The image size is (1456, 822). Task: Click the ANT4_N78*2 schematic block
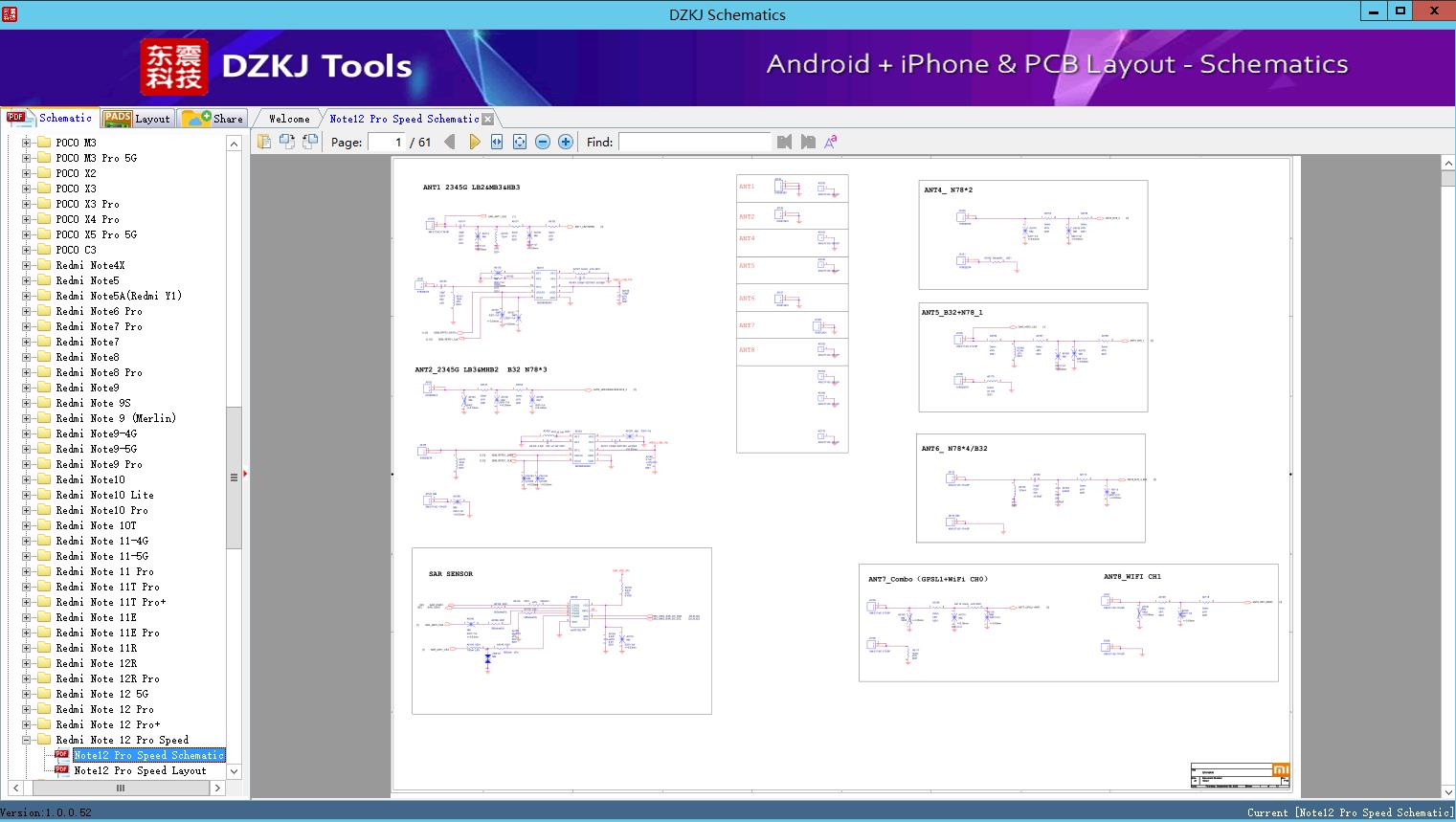[1033, 234]
